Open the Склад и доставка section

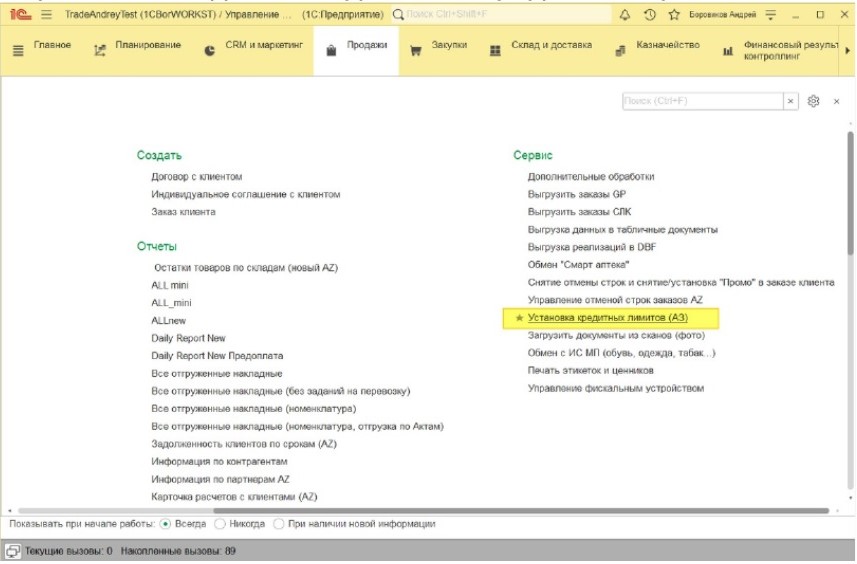tap(539, 47)
